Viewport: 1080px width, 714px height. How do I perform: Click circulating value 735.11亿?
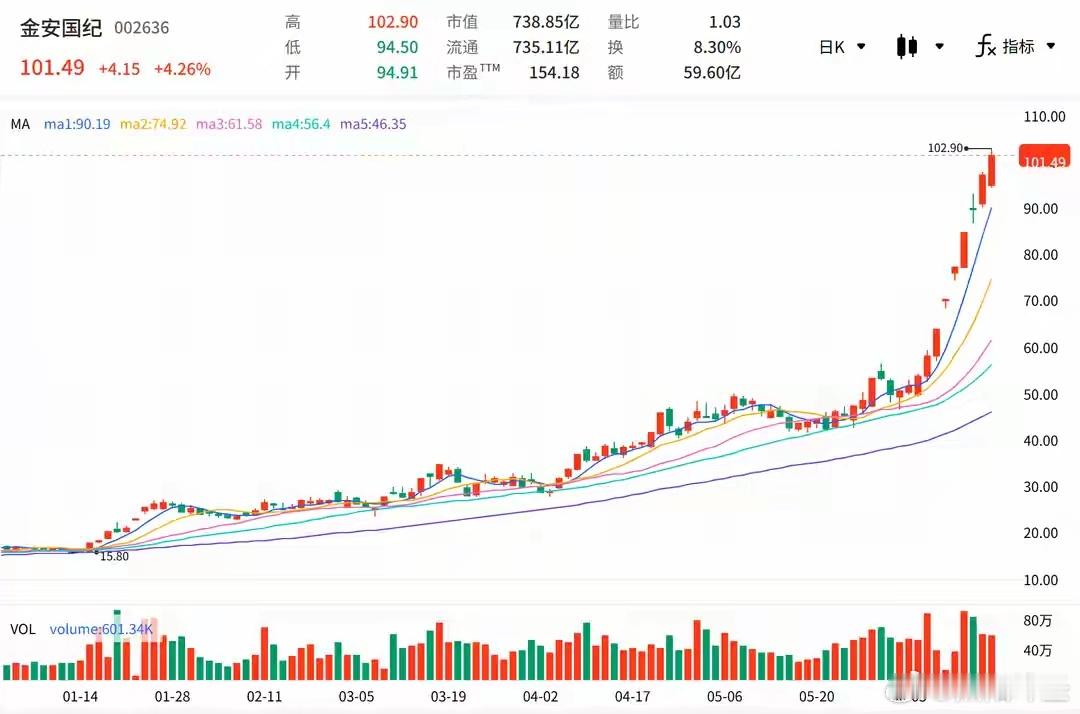(546, 47)
